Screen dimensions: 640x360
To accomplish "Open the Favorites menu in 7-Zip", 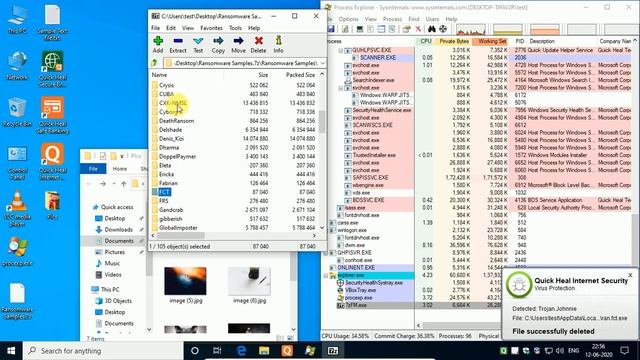I will 211,28.
